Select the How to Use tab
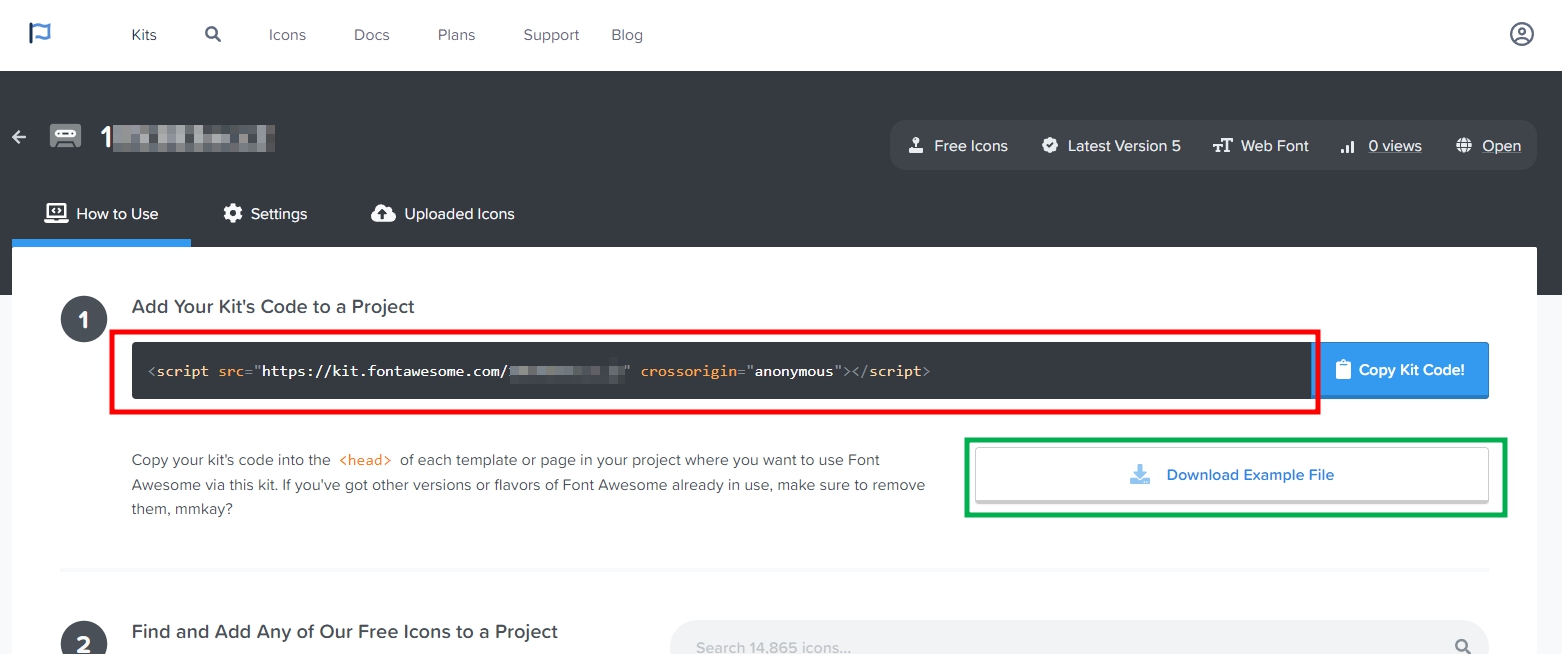 coord(101,214)
